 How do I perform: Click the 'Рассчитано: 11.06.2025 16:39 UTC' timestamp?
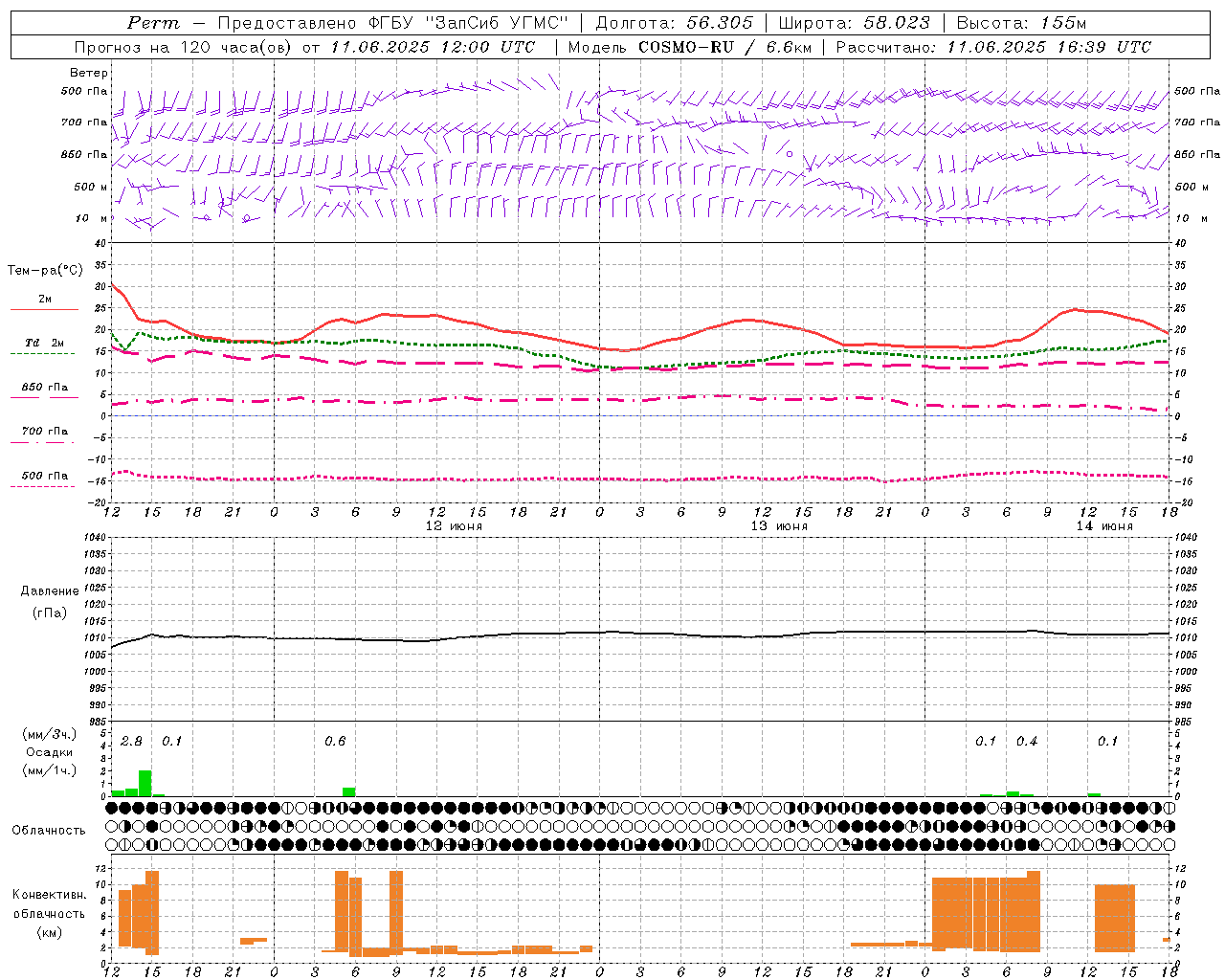(993, 47)
